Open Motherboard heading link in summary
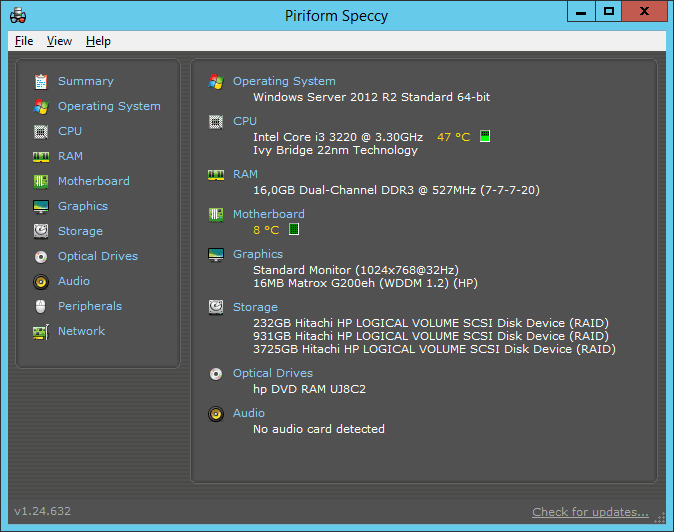This screenshot has width=674, height=532. point(269,214)
